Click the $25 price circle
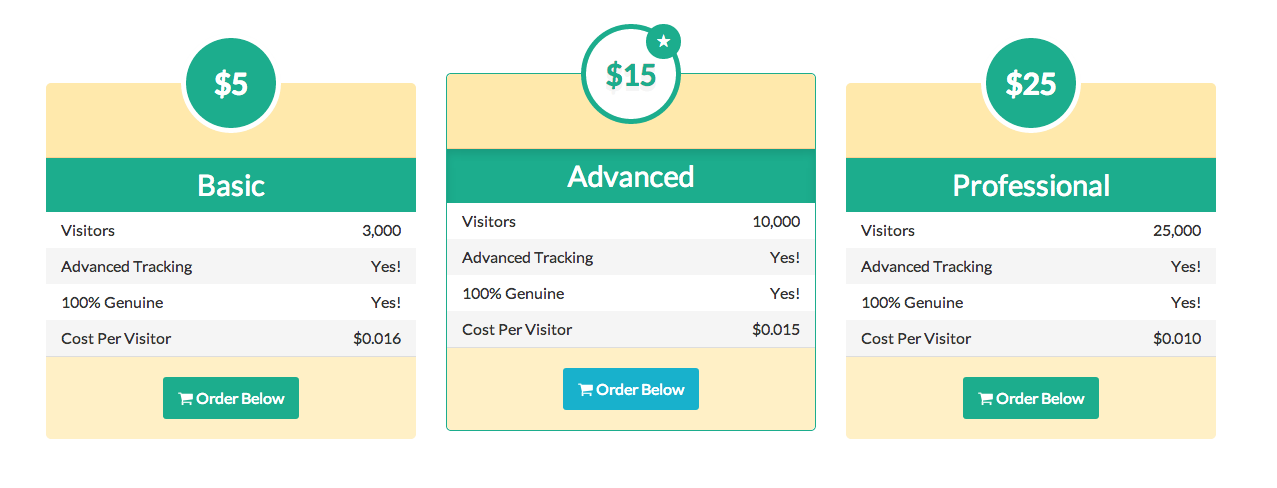The height and width of the screenshot is (488, 1277). click(x=1030, y=85)
